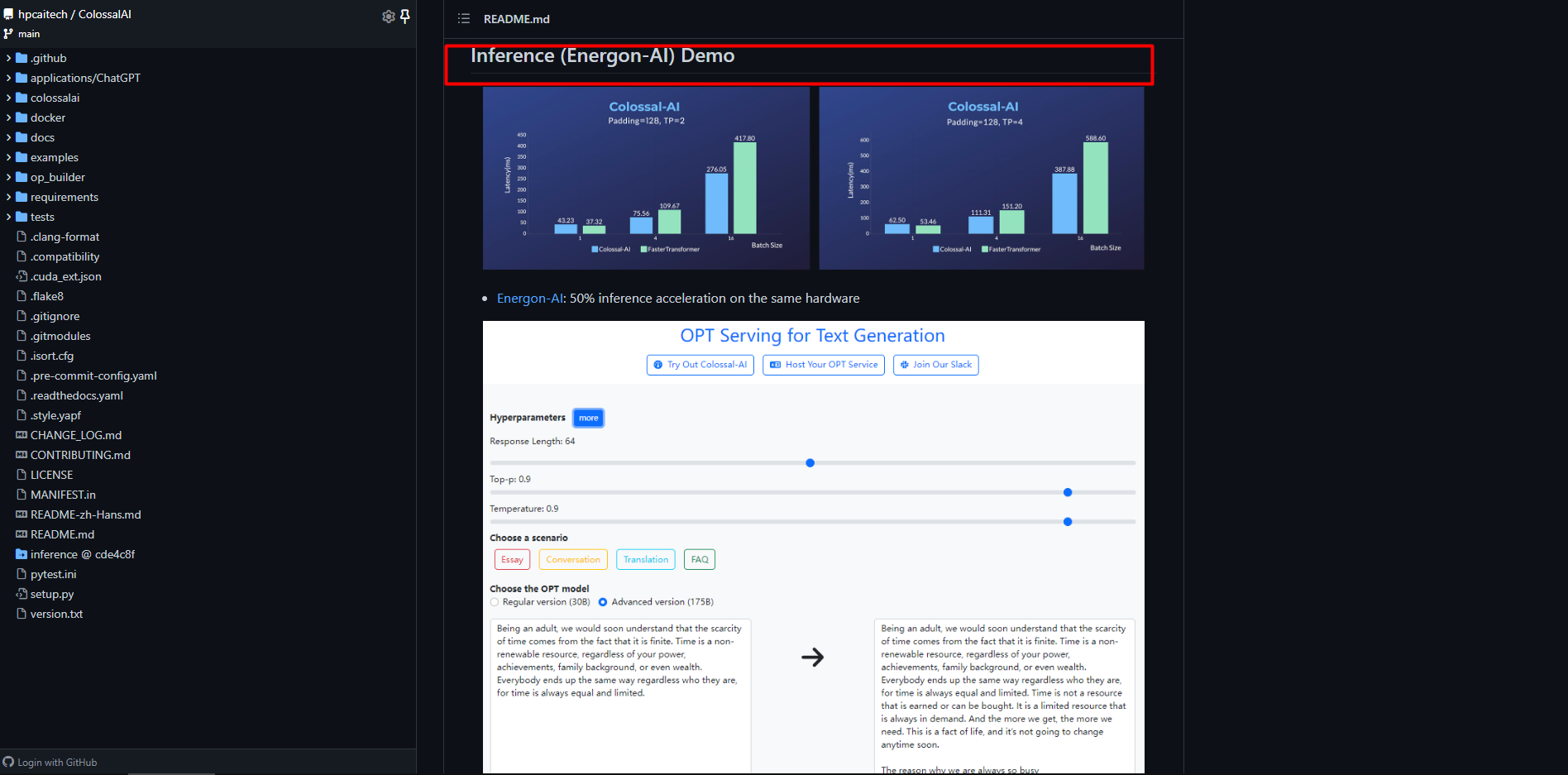This screenshot has width=1568, height=775.
Task: Expand the op_builder folder chevron
Action: click(x=8, y=177)
